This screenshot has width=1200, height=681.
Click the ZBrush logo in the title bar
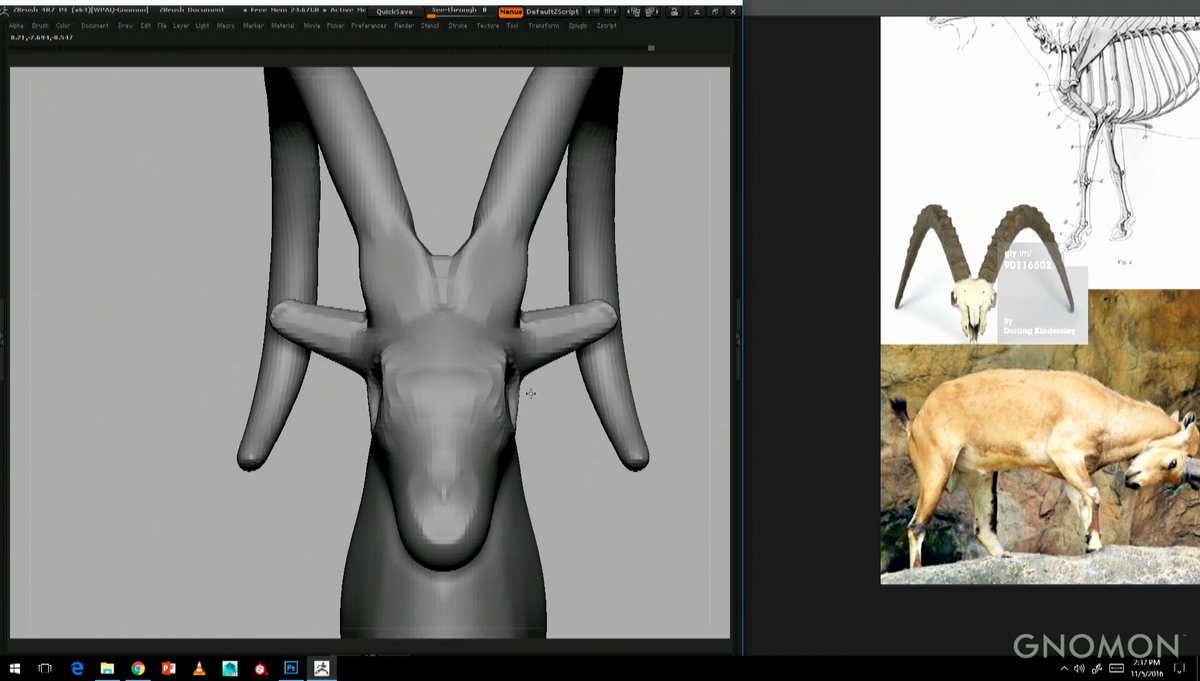[x=8, y=12]
